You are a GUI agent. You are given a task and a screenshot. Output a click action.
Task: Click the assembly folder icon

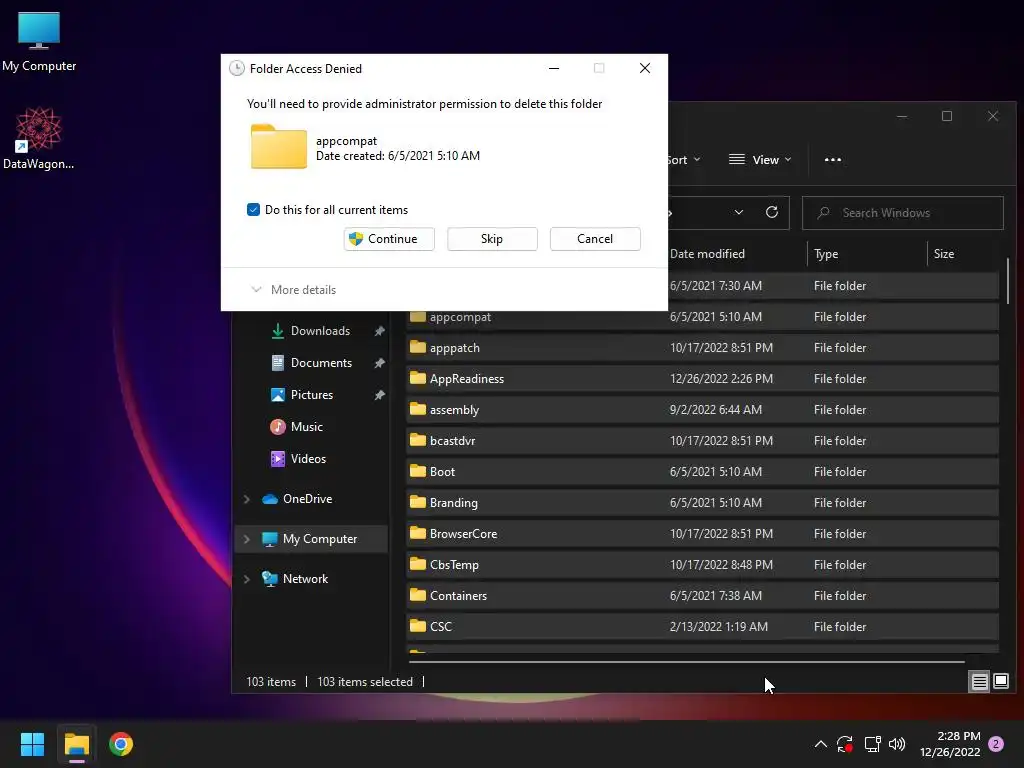[x=418, y=409]
